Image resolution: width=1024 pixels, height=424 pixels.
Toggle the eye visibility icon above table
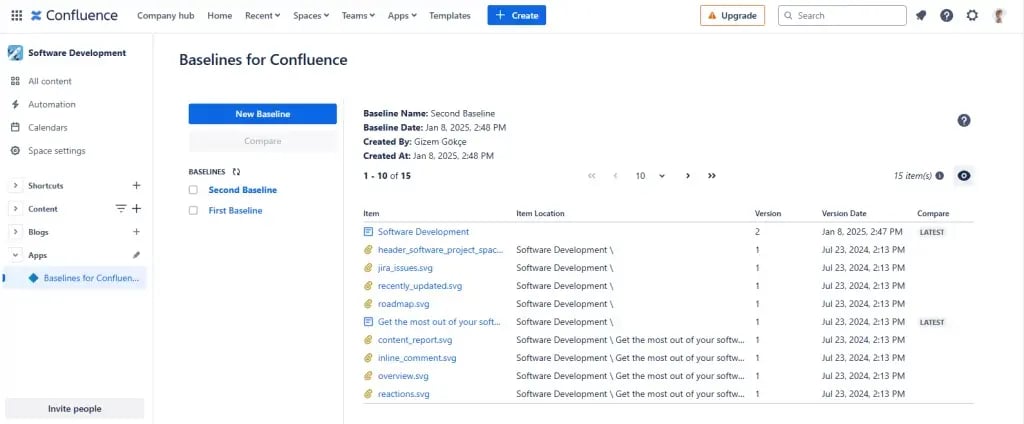pos(964,176)
